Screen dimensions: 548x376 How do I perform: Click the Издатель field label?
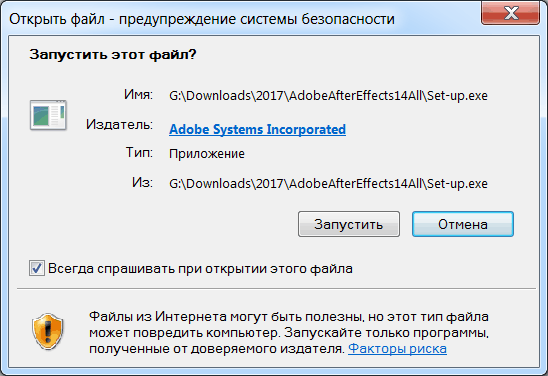pos(120,124)
